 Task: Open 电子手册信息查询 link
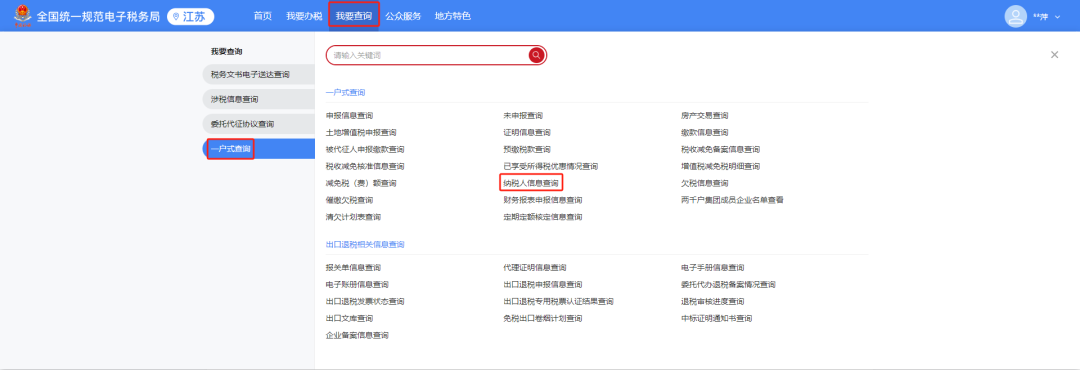click(x=713, y=267)
